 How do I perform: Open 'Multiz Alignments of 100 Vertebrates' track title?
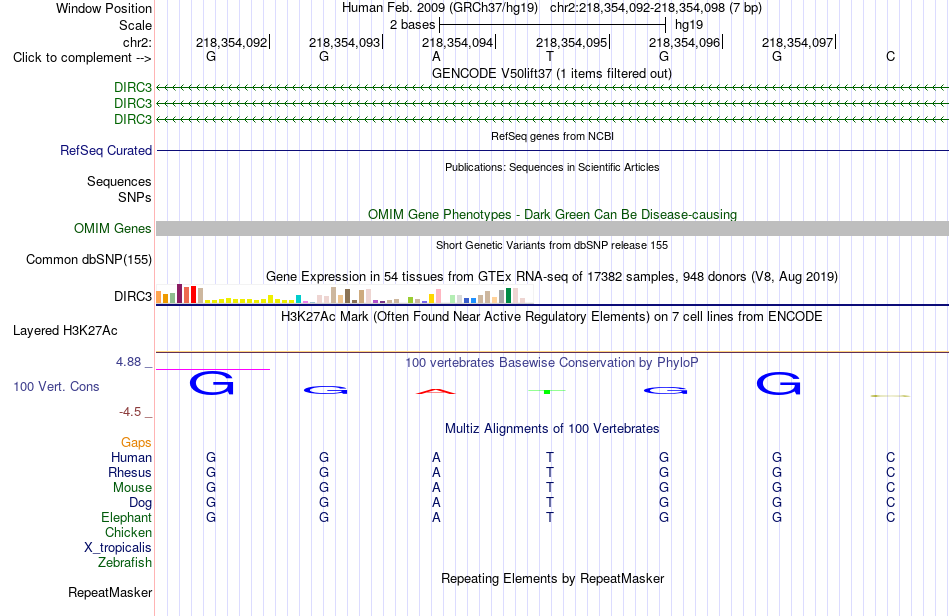click(x=552, y=429)
